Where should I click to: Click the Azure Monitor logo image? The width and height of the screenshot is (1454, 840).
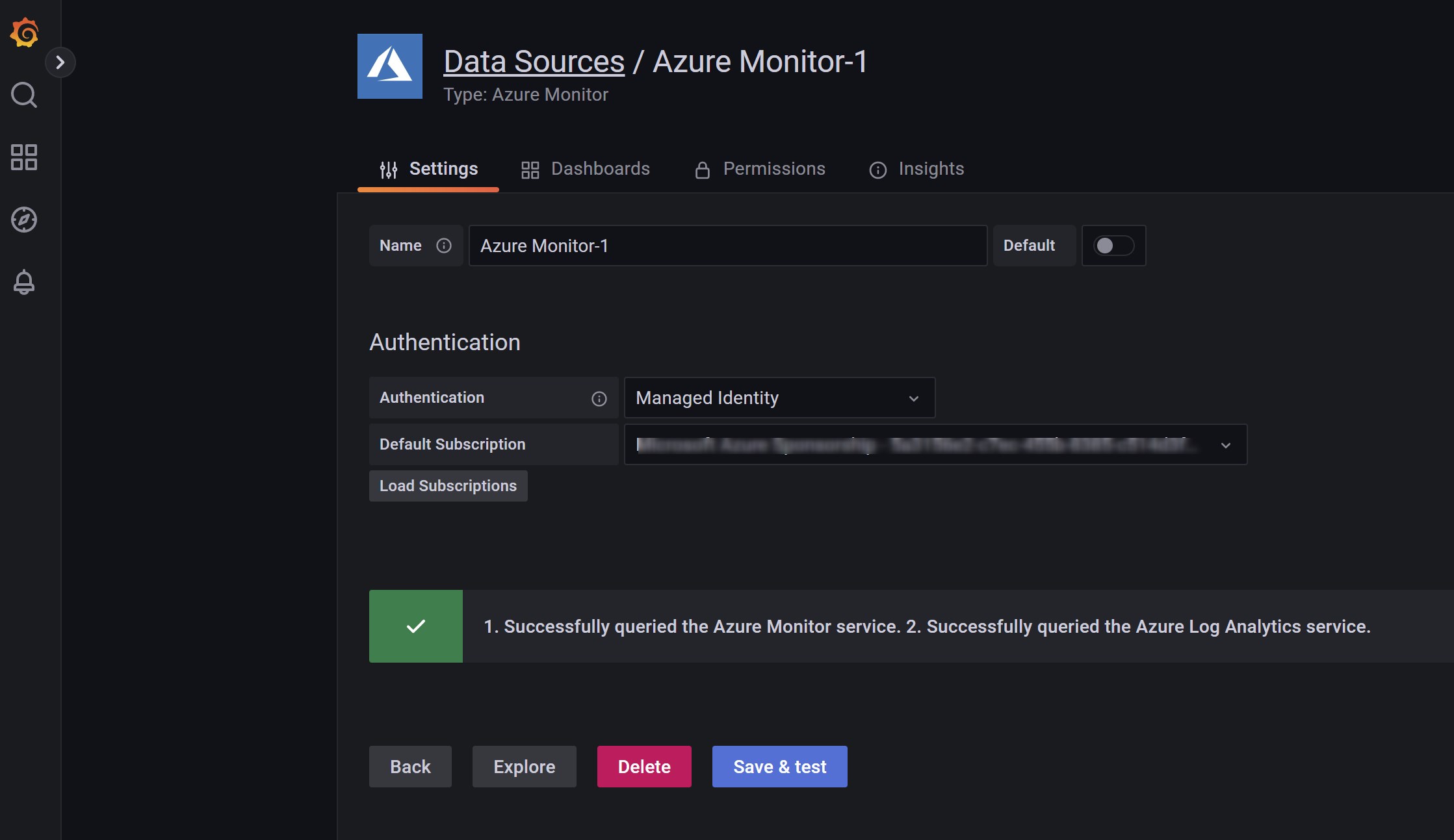pos(390,66)
